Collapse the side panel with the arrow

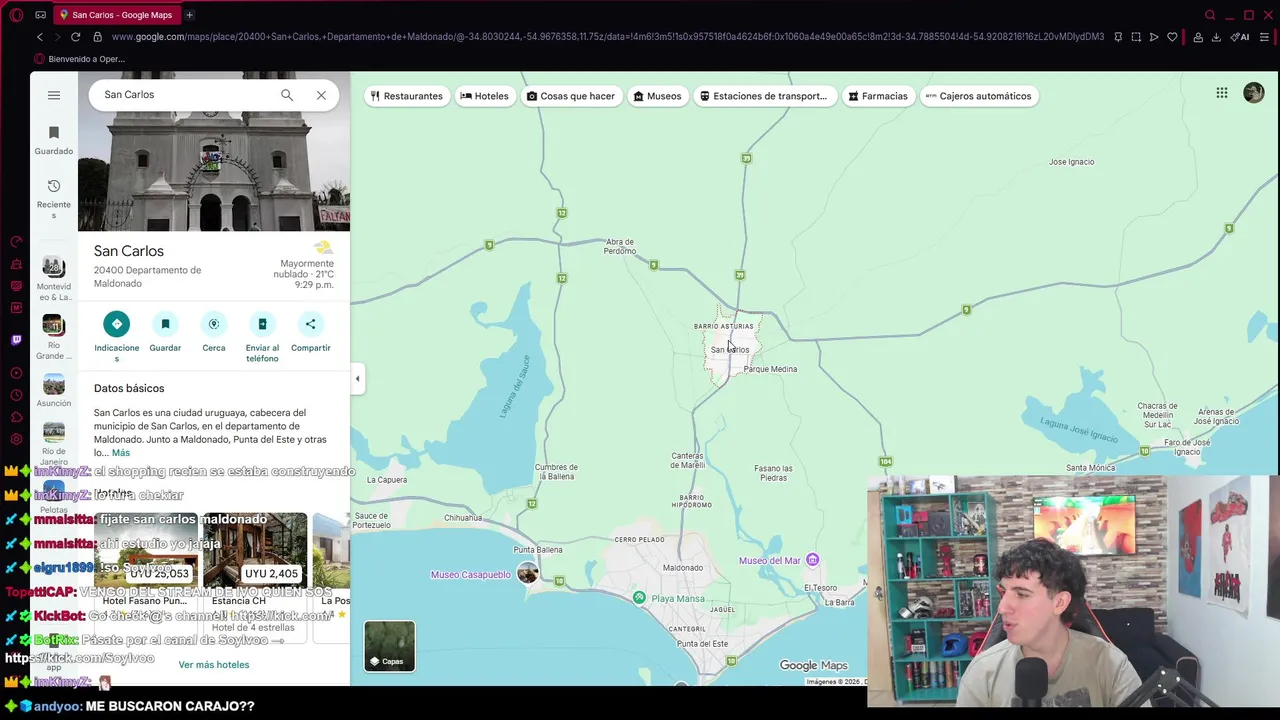(357, 378)
